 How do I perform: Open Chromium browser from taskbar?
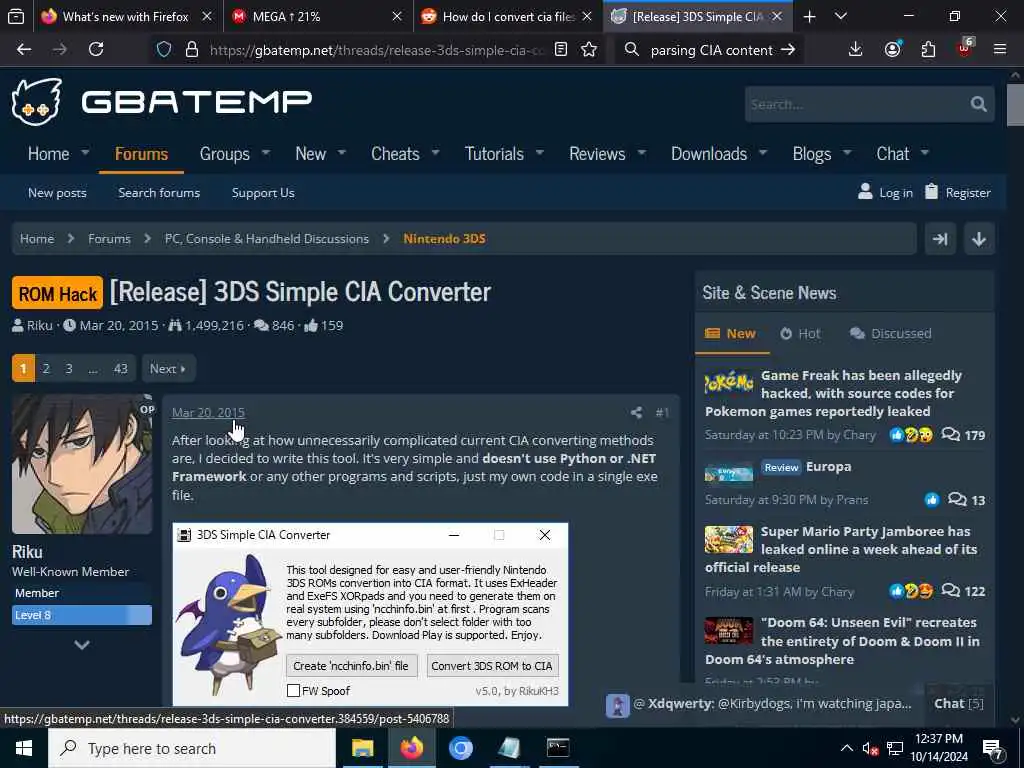tap(460, 748)
